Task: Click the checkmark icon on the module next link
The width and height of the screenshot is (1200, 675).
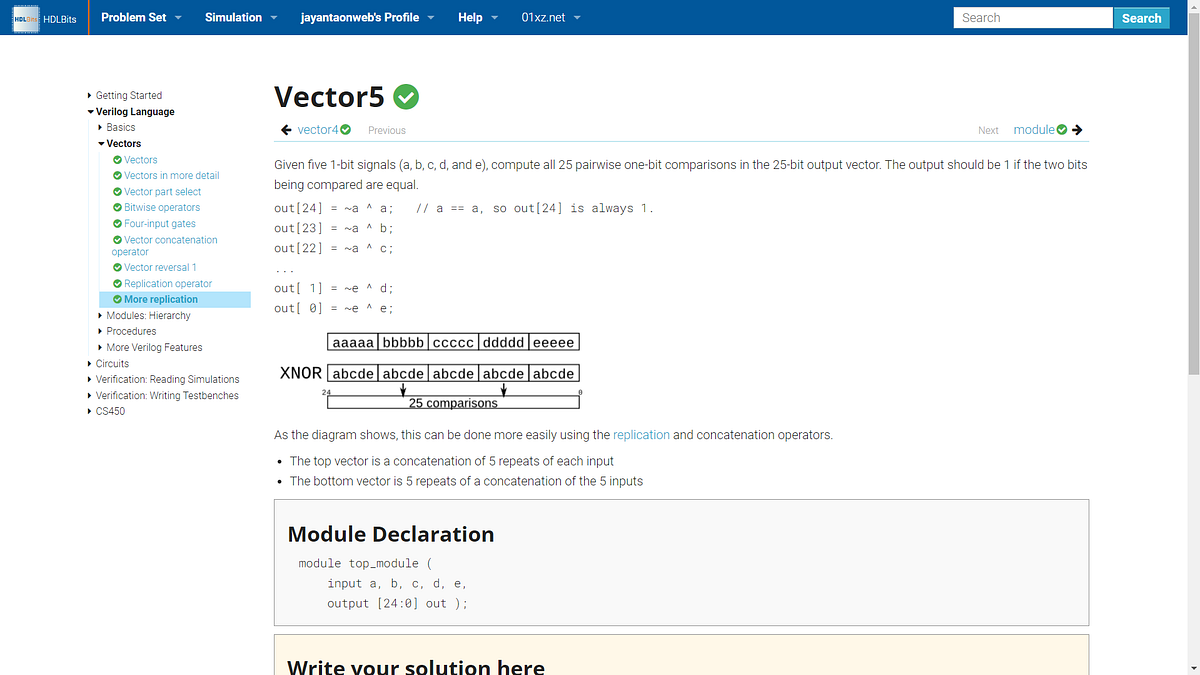Action: pos(1060,129)
